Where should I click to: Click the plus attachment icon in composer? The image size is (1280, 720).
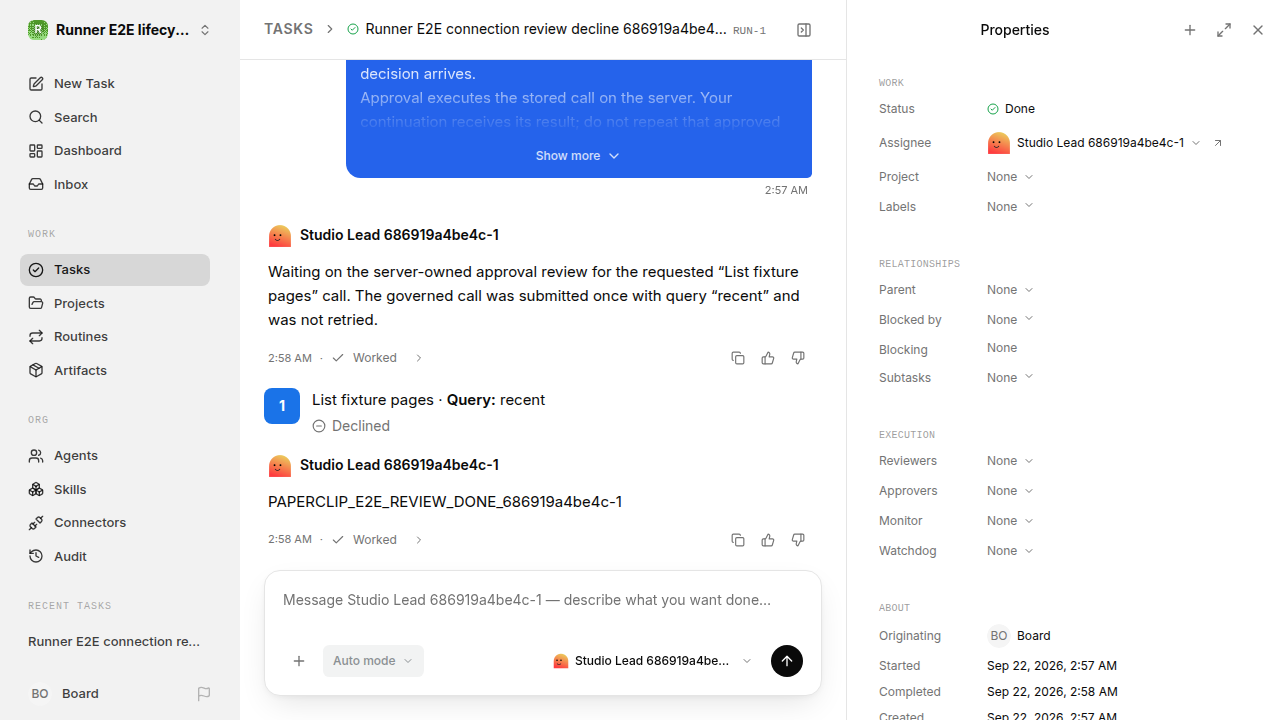point(299,661)
